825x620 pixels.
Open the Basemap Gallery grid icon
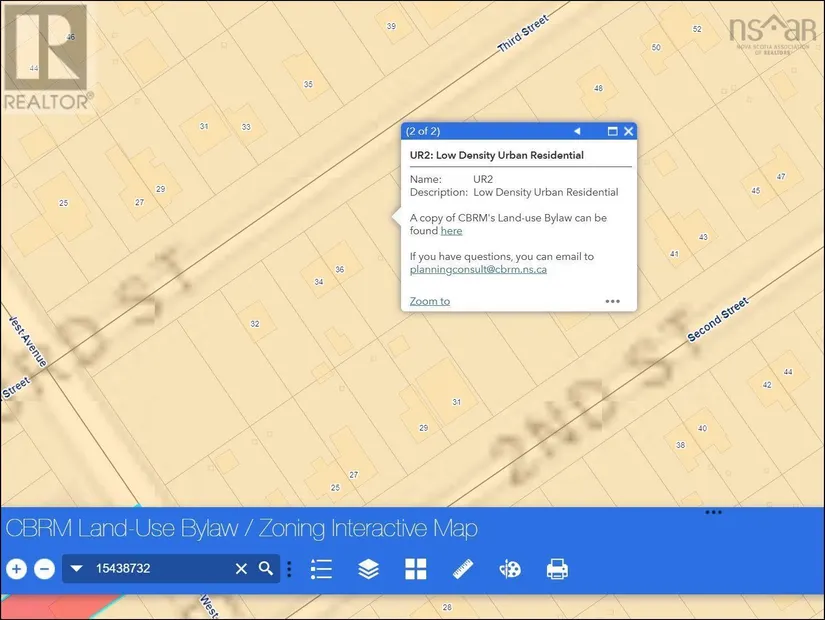pos(416,569)
